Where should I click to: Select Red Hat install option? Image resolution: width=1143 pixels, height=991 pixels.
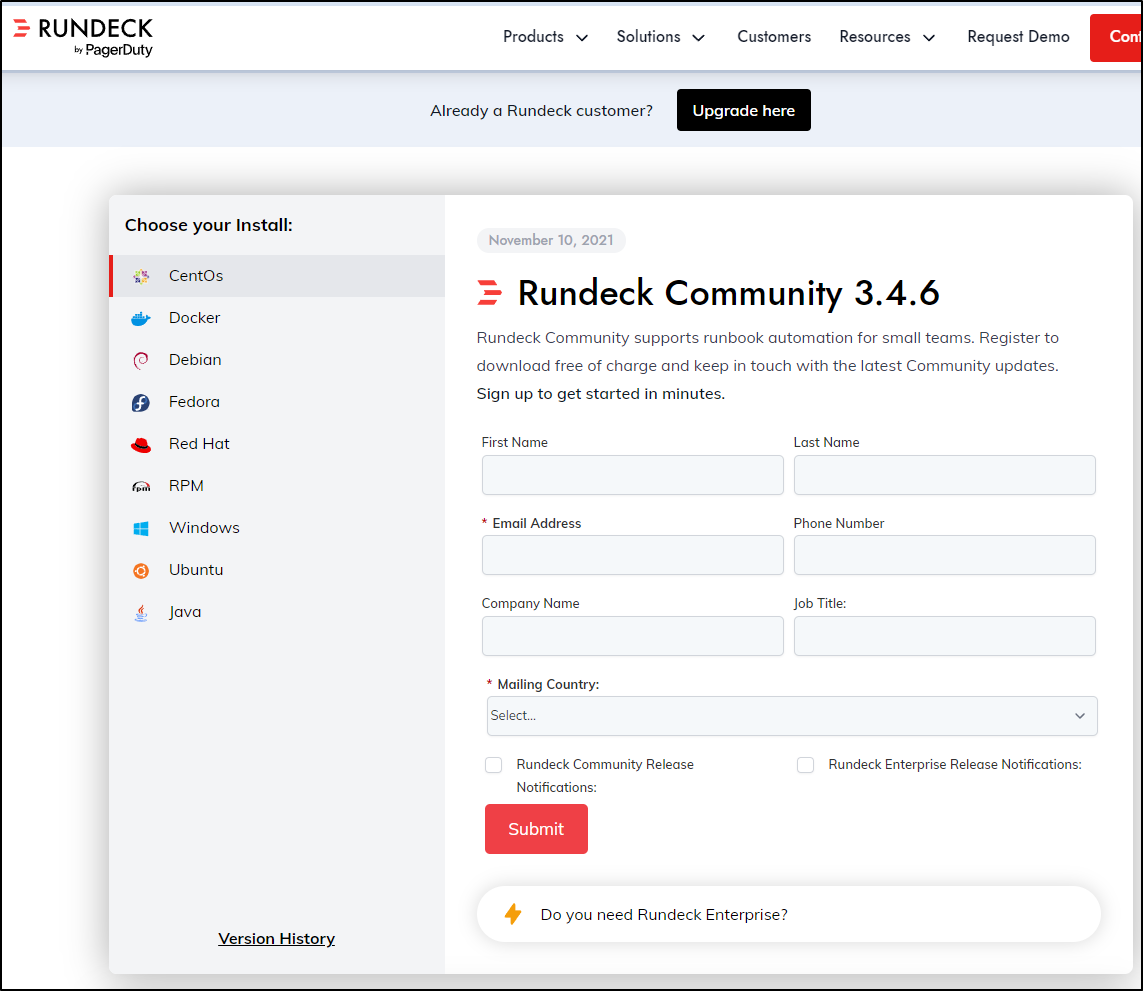[x=277, y=444]
